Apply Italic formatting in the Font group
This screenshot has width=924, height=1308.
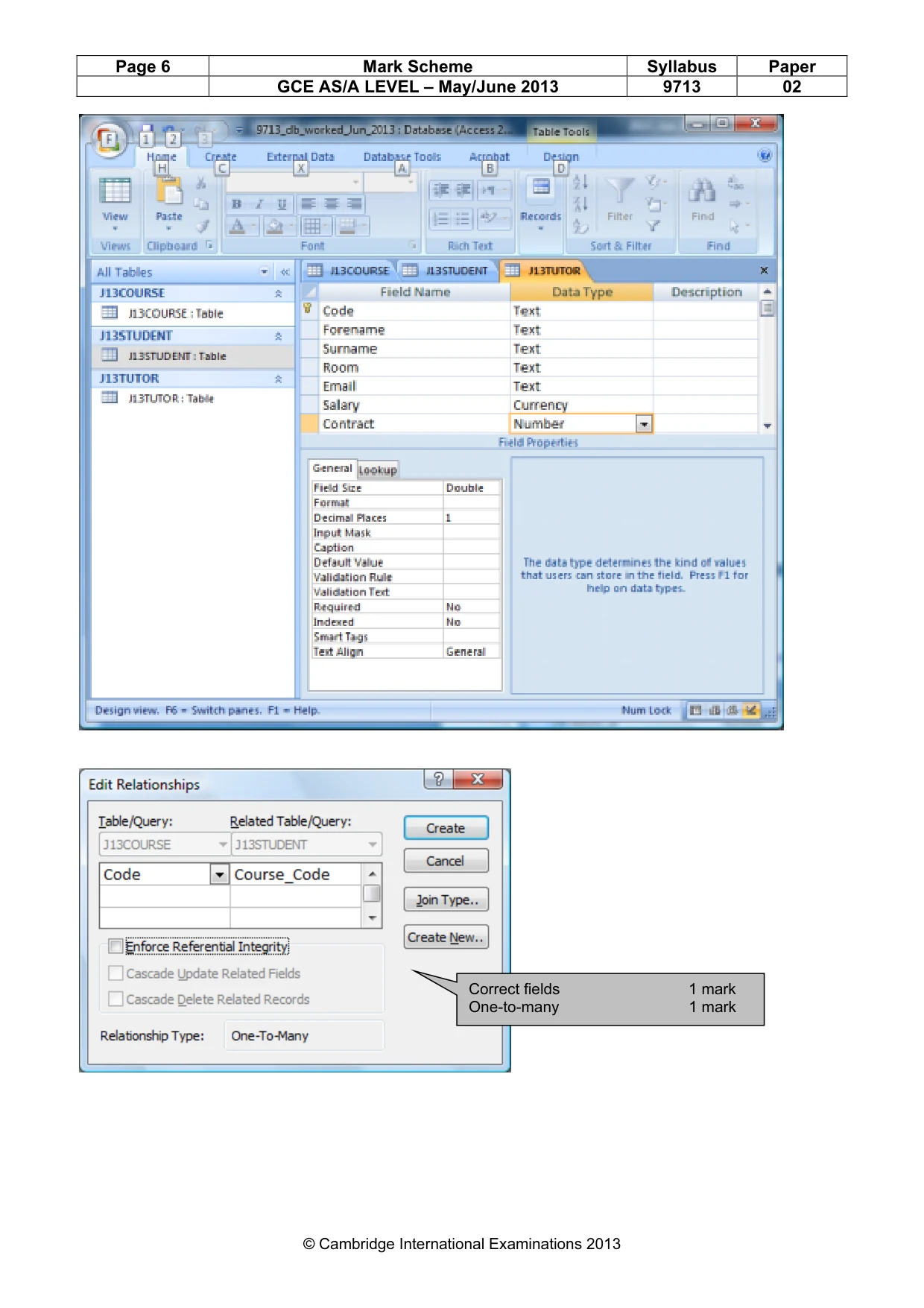(259, 203)
